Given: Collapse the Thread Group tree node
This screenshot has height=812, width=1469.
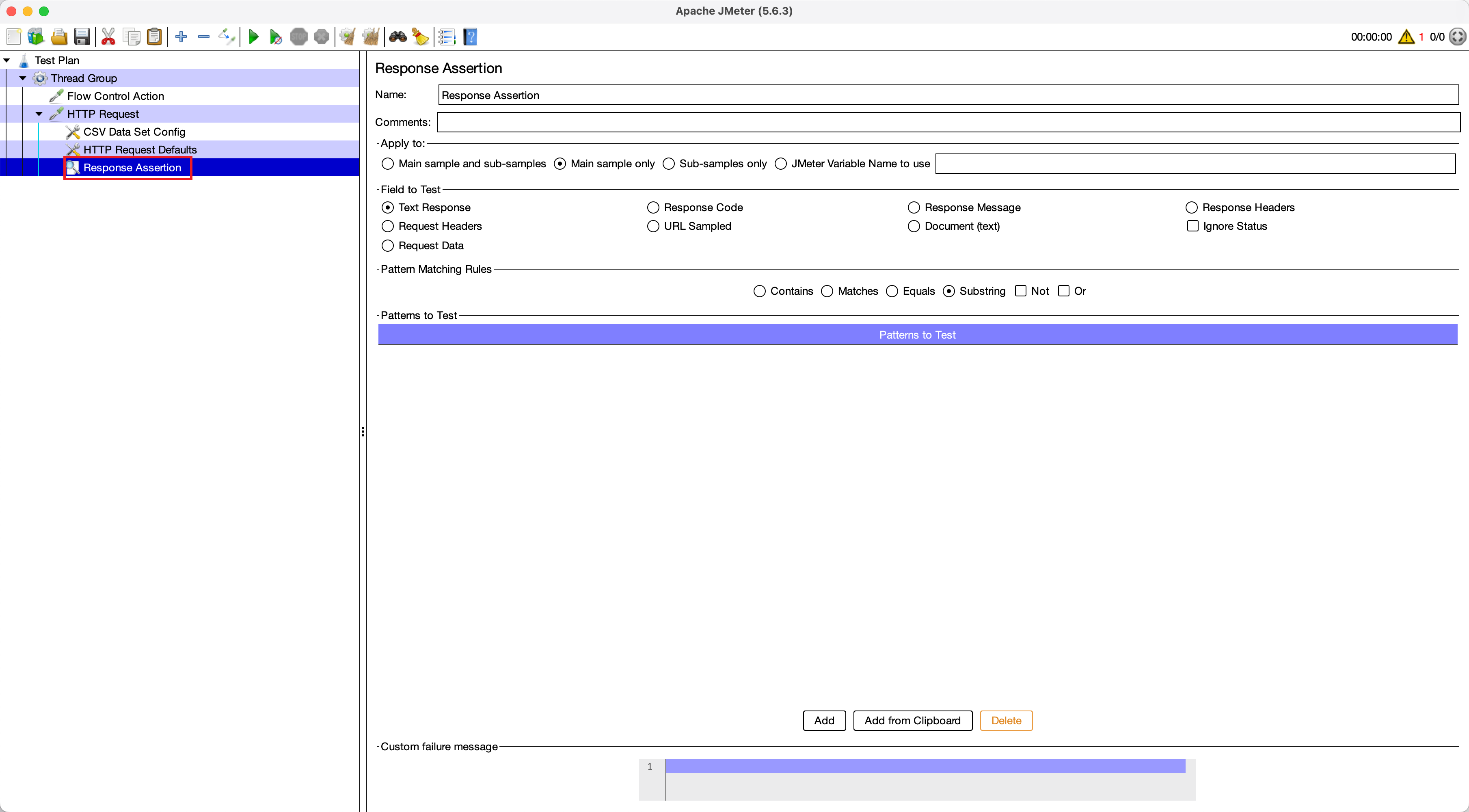Looking at the screenshot, I should [x=23, y=78].
